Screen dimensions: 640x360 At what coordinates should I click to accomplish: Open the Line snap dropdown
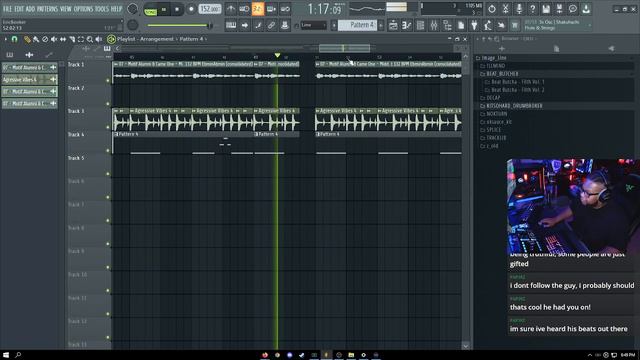tap(313, 25)
